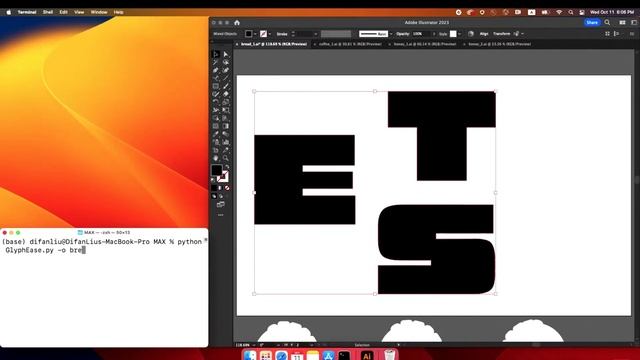Screen dimensions: 640x360
Task: Expand Stroke weight dropdown
Action: (x=315, y=34)
